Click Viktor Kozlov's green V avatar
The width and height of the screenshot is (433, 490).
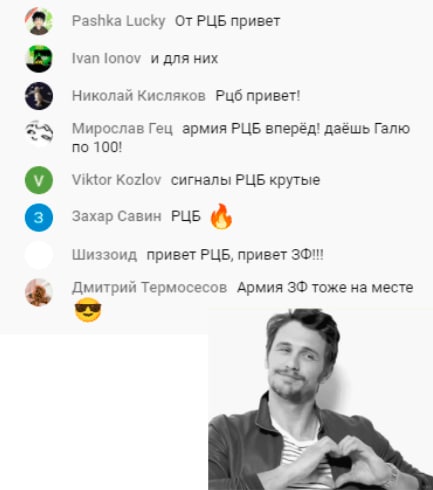(39, 180)
